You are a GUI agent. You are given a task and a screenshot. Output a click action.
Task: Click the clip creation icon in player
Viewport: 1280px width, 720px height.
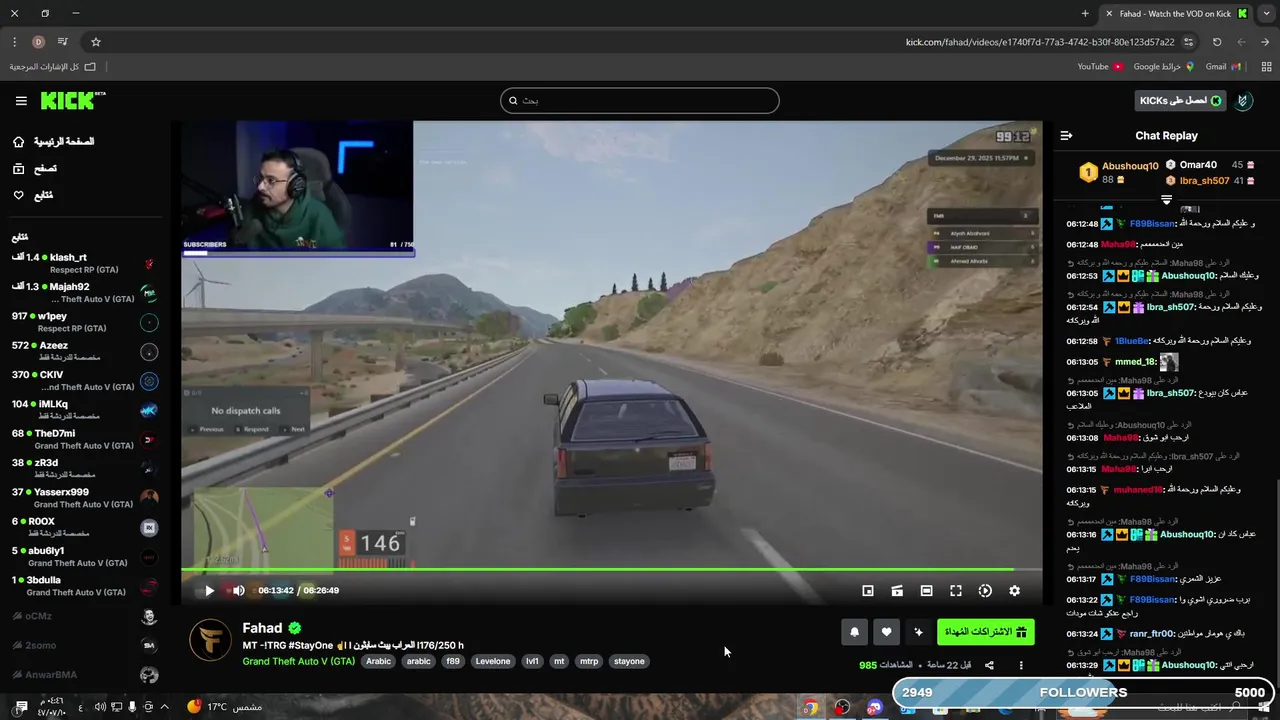pyautogui.click(x=897, y=591)
